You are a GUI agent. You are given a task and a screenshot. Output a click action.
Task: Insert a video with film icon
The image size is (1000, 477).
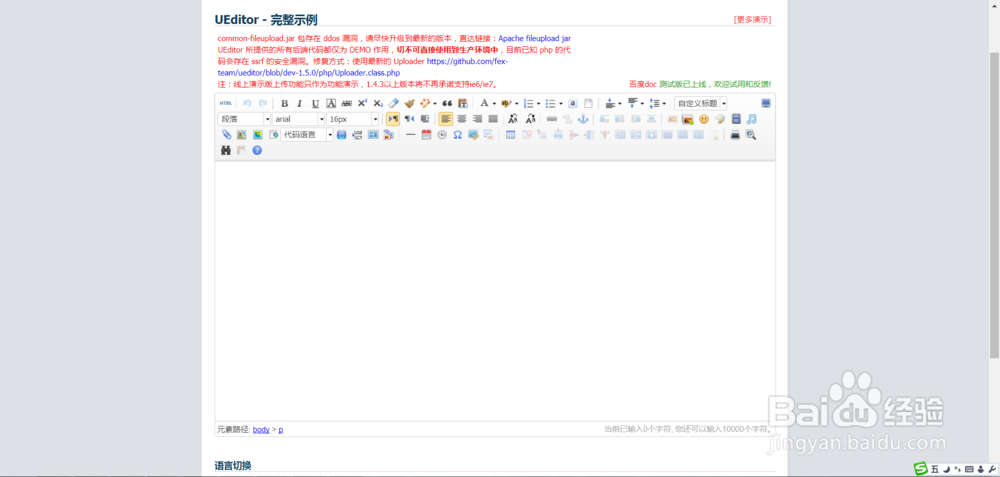coord(737,119)
